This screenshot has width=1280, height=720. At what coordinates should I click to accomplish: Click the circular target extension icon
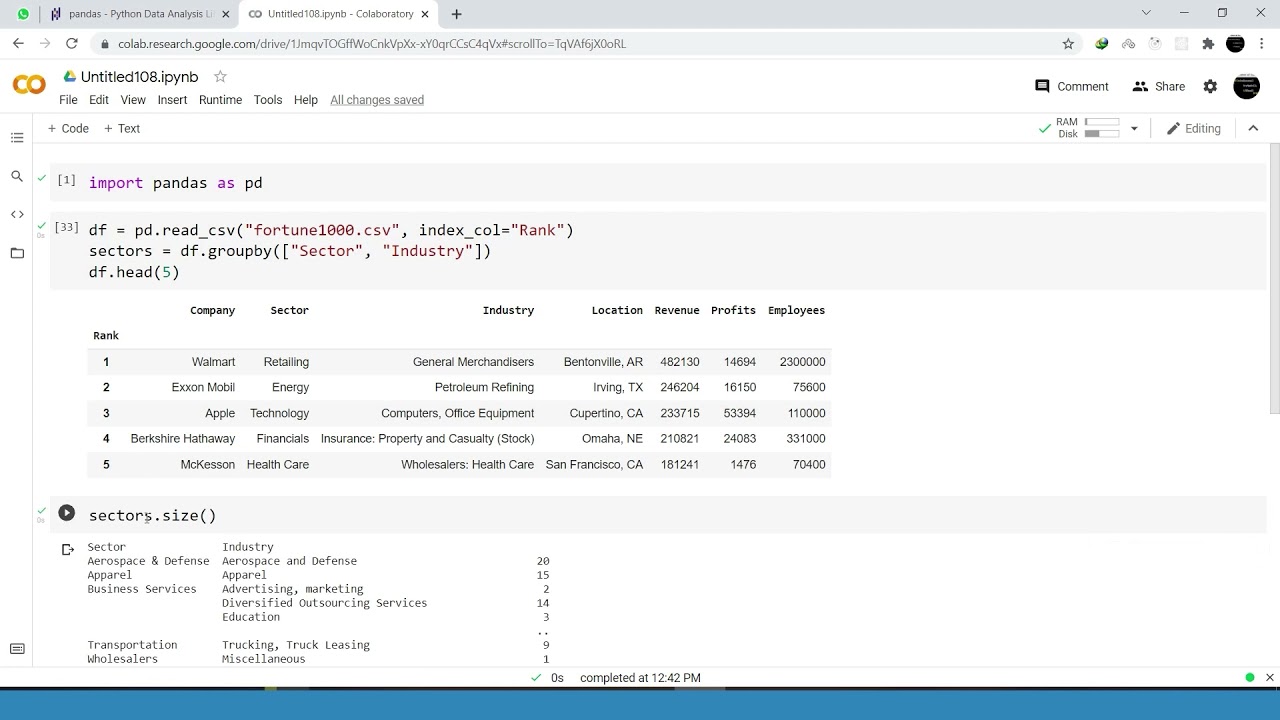click(x=1155, y=44)
